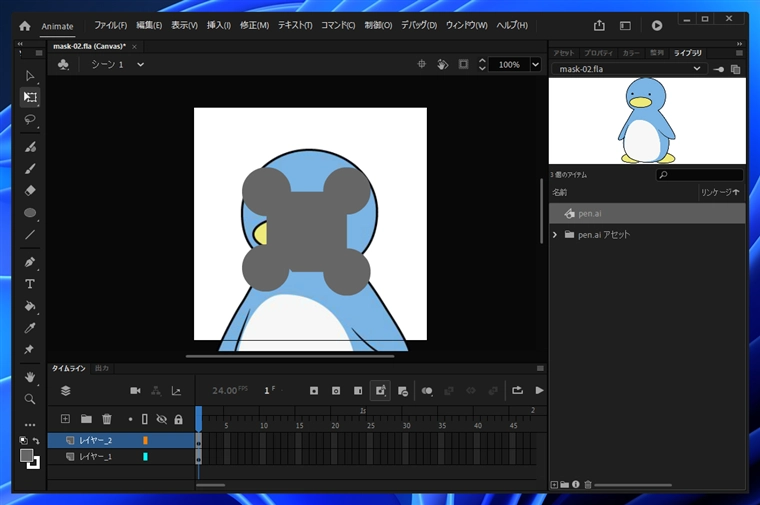Click the rotation tool icon in stage bar
The image size is (760, 505).
(442, 64)
